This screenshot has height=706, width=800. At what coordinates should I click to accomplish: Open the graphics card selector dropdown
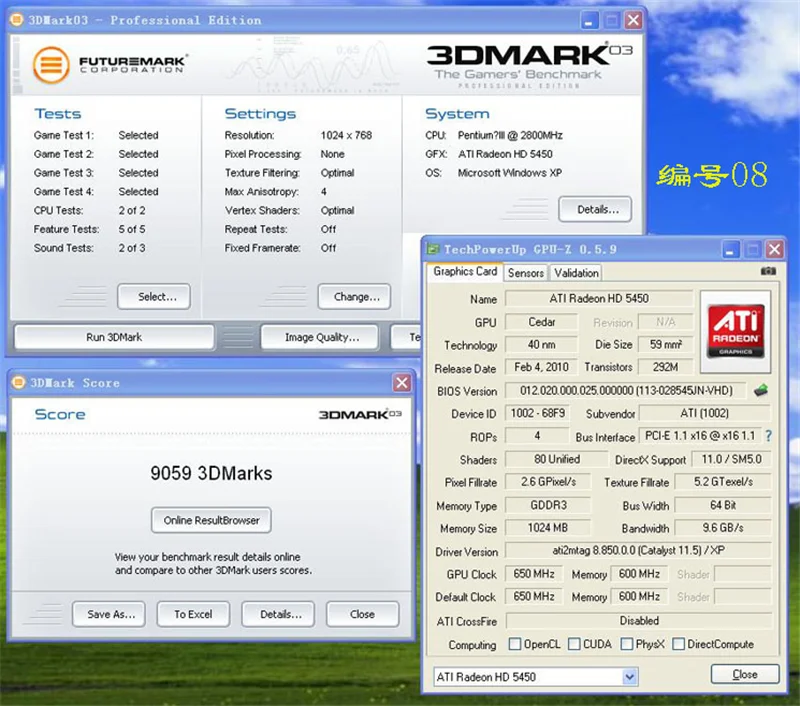click(x=628, y=677)
